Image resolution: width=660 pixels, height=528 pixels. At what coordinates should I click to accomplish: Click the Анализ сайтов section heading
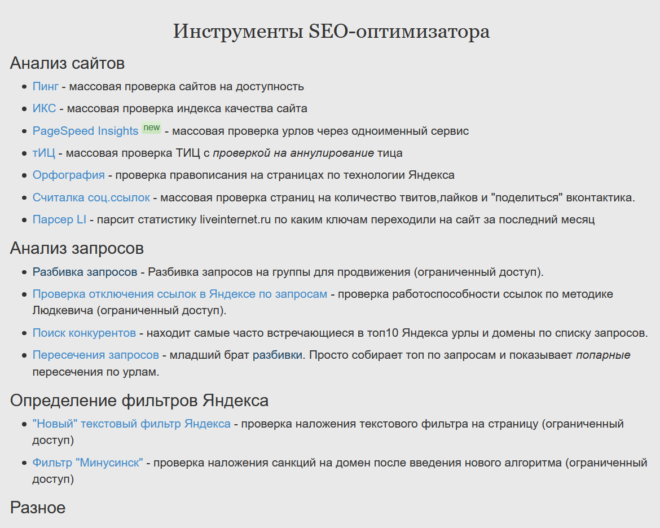click(68, 63)
